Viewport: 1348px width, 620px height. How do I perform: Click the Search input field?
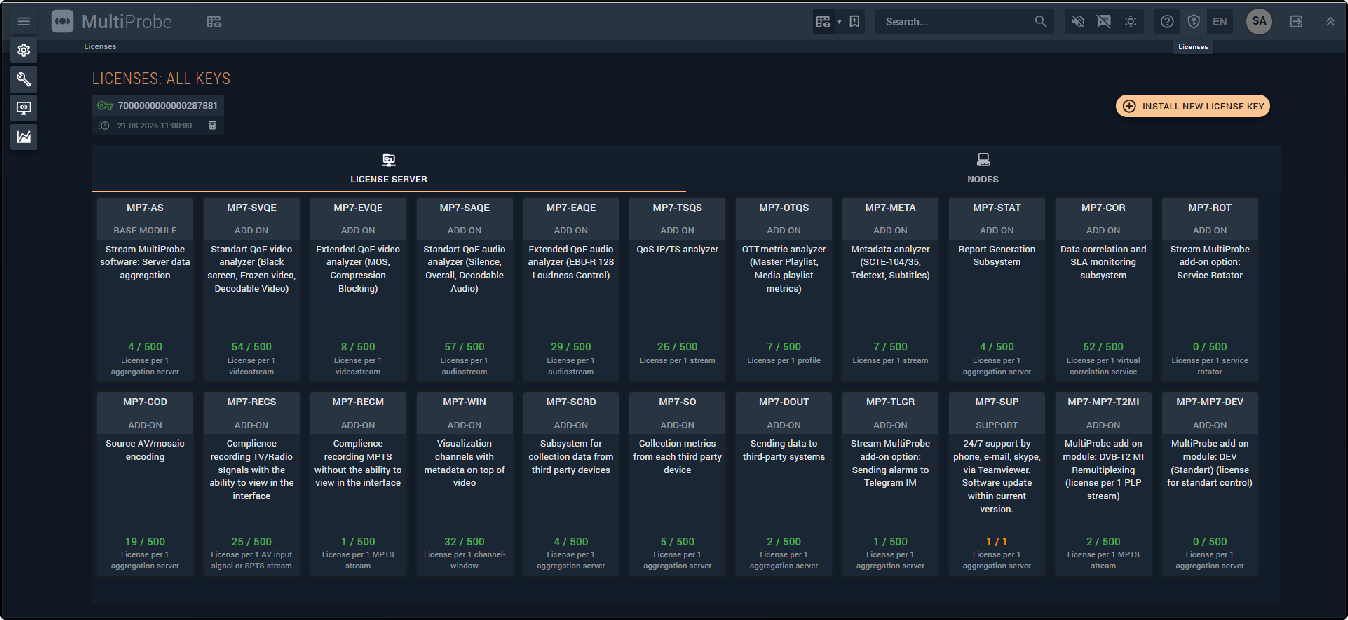pyautogui.click(x=955, y=21)
